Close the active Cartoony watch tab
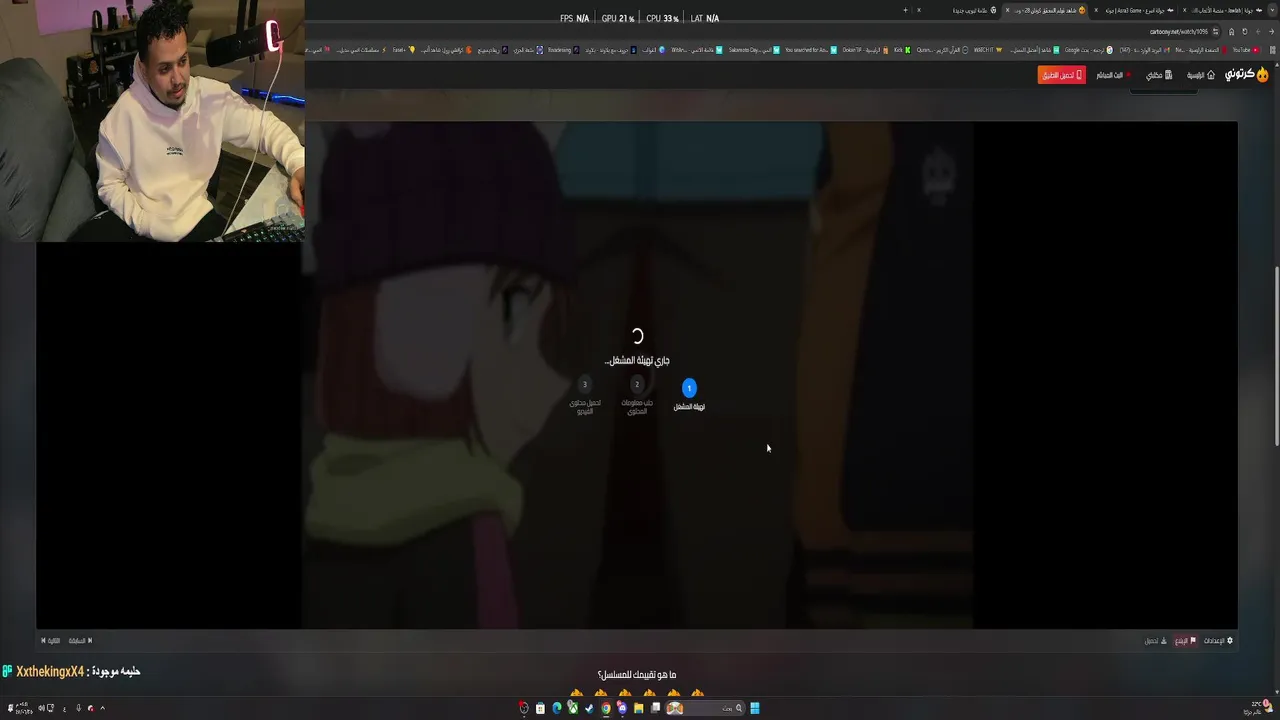The image size is (1280, 720). [1007, 10]
